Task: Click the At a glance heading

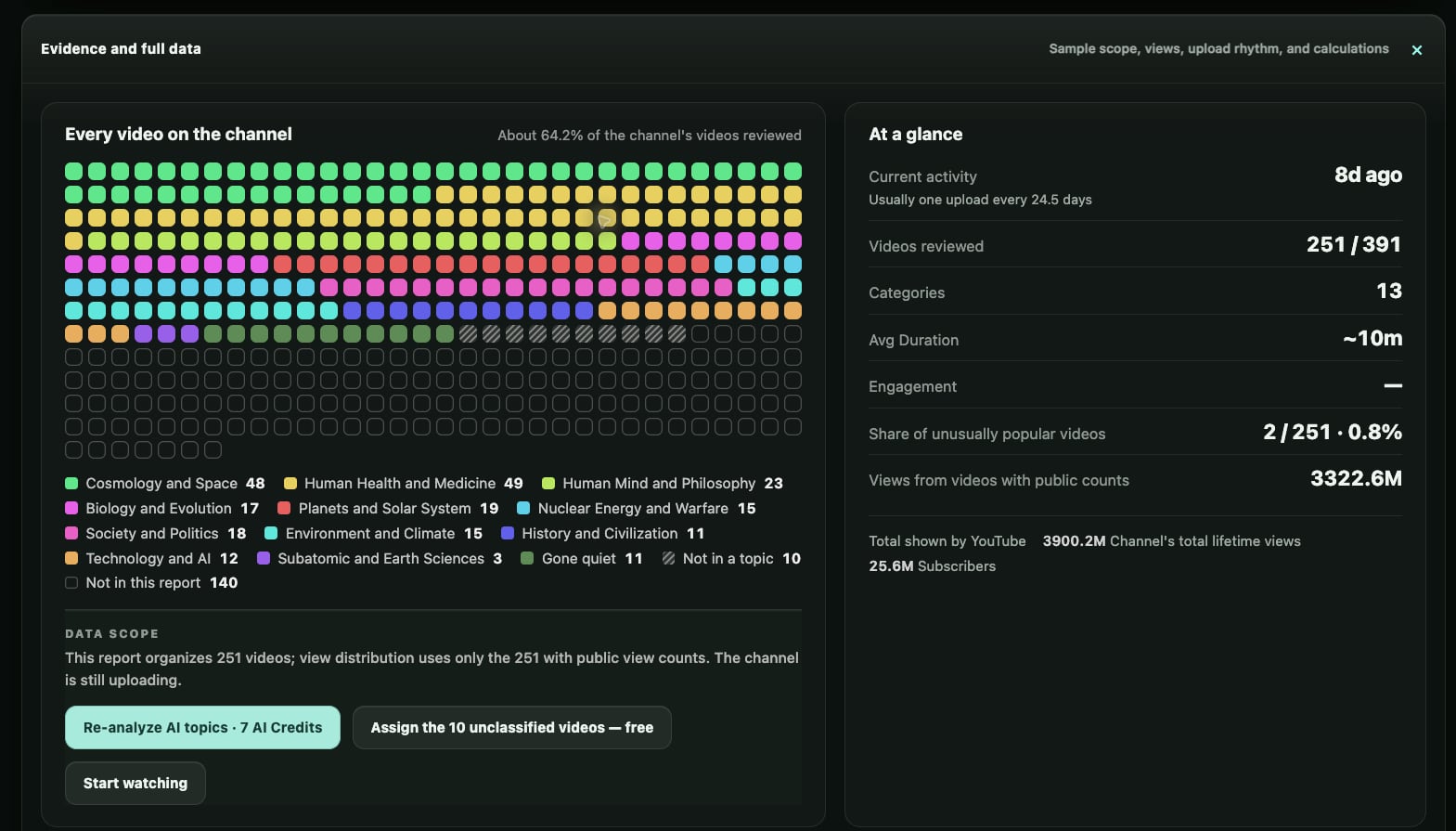Action: pos(915,134)
